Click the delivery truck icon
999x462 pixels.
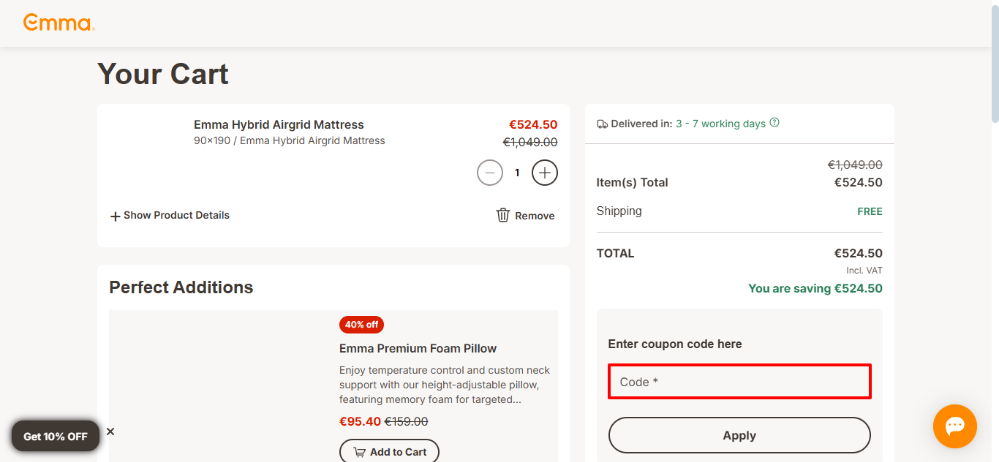point(602,124)
